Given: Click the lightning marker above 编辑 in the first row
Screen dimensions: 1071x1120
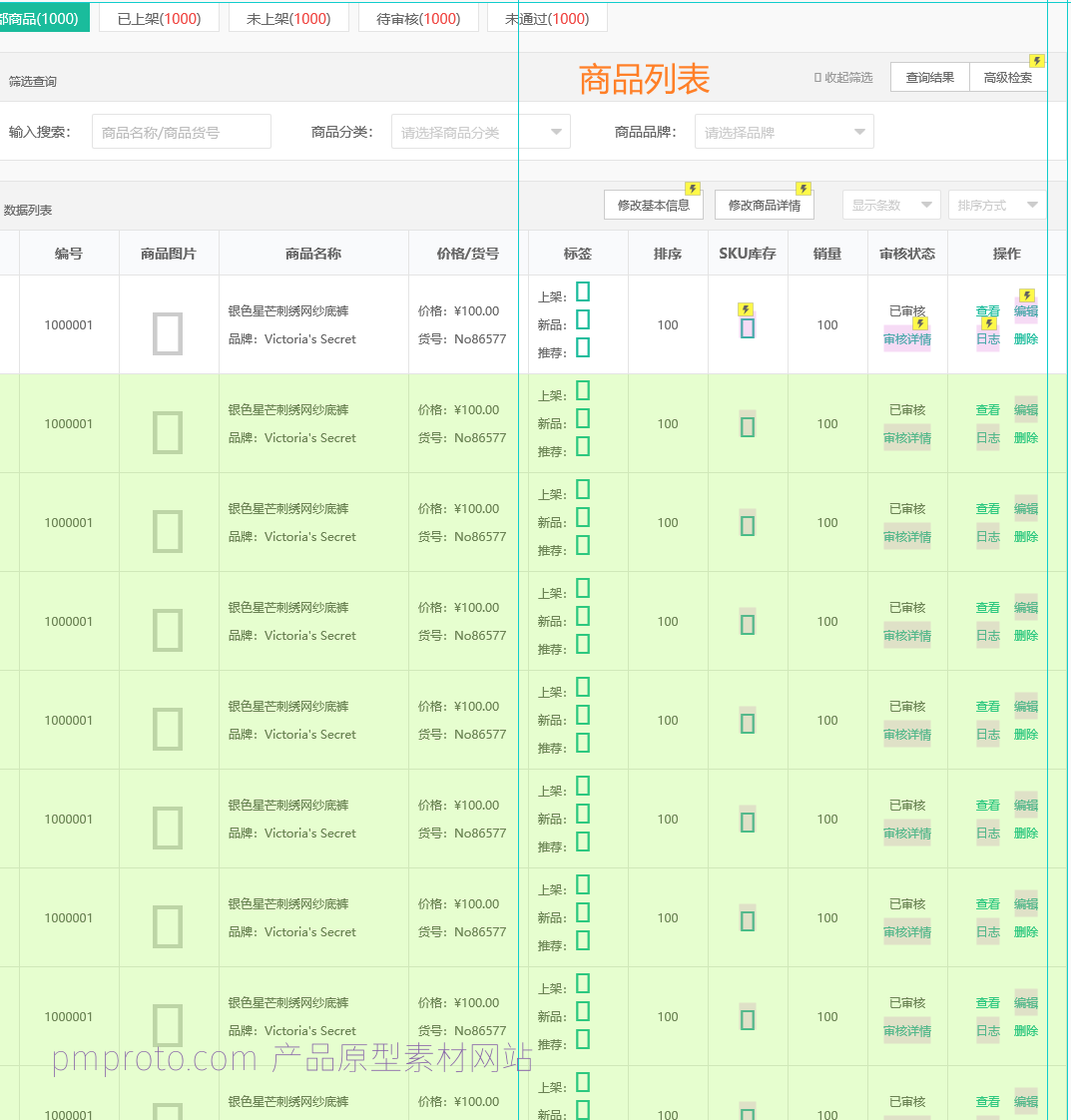Looking at the screenshot, I should (x=1026, y=295).
